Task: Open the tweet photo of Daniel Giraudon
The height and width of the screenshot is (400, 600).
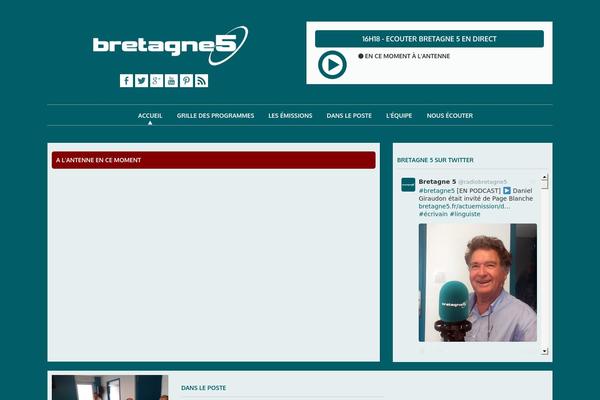Action: [x=478, y=282]
